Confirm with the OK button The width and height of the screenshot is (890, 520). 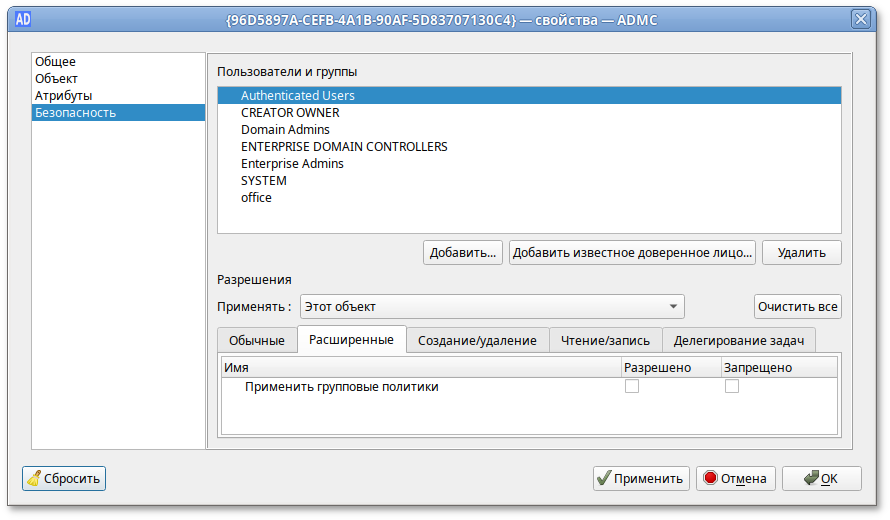[821, 479]
